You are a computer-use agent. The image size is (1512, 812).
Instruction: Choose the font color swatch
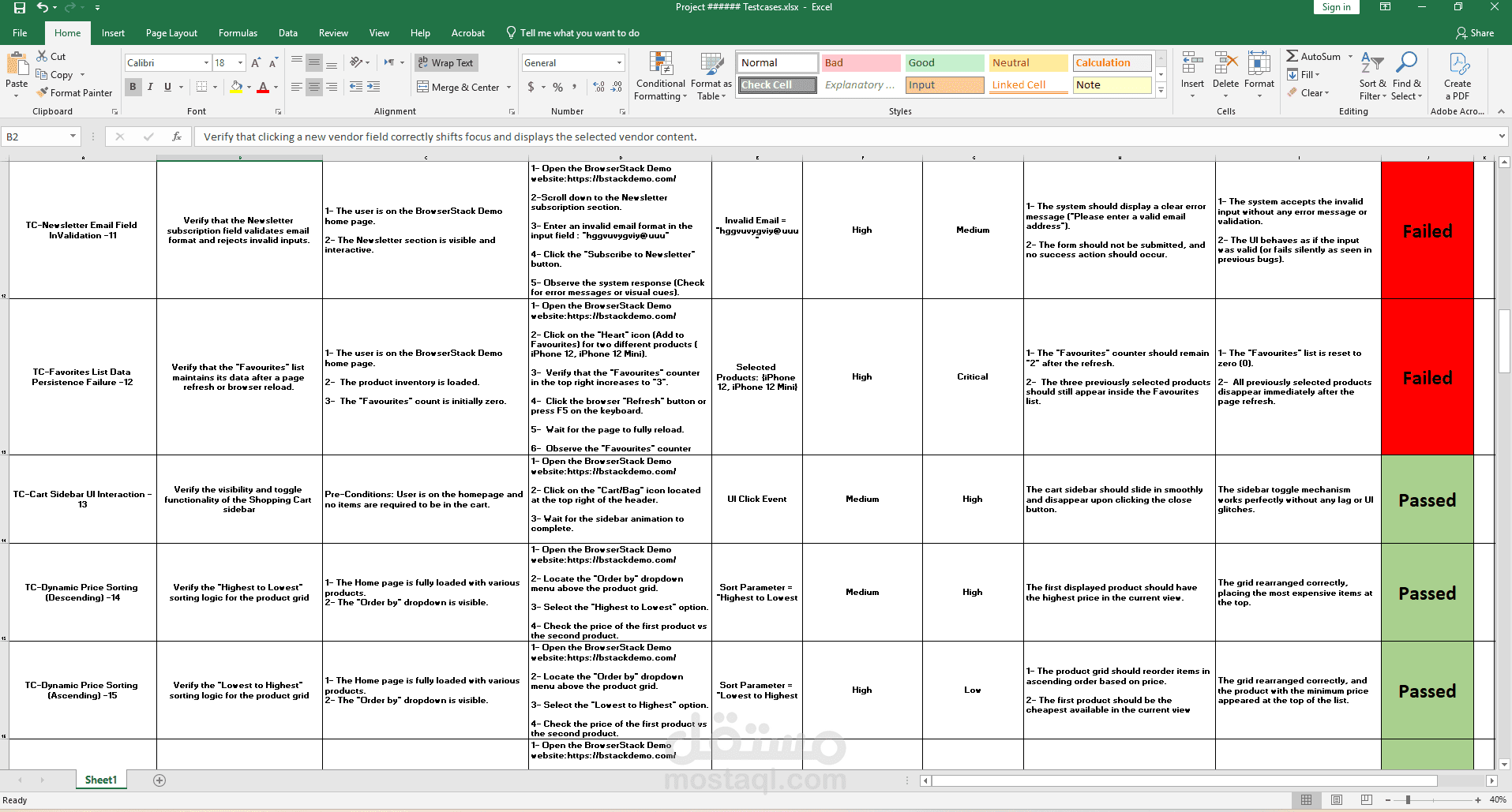click(263, 87)
